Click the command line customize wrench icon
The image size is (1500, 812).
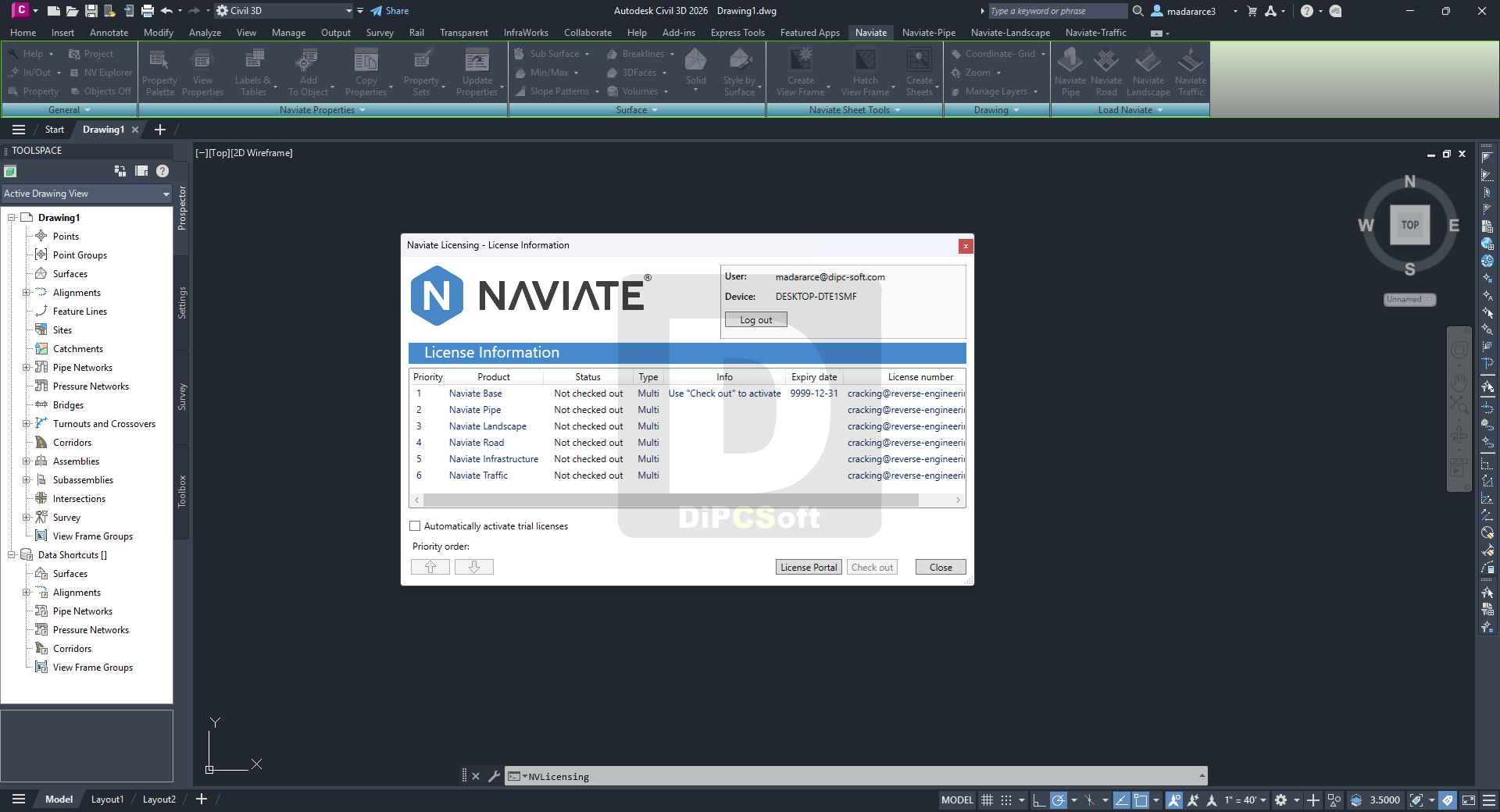point(494,776)
